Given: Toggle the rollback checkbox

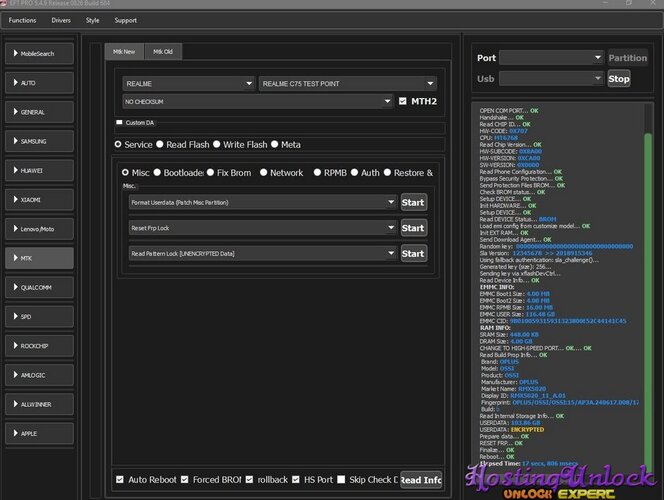Looking at the screenshot, I should click(x=249, y=479).
